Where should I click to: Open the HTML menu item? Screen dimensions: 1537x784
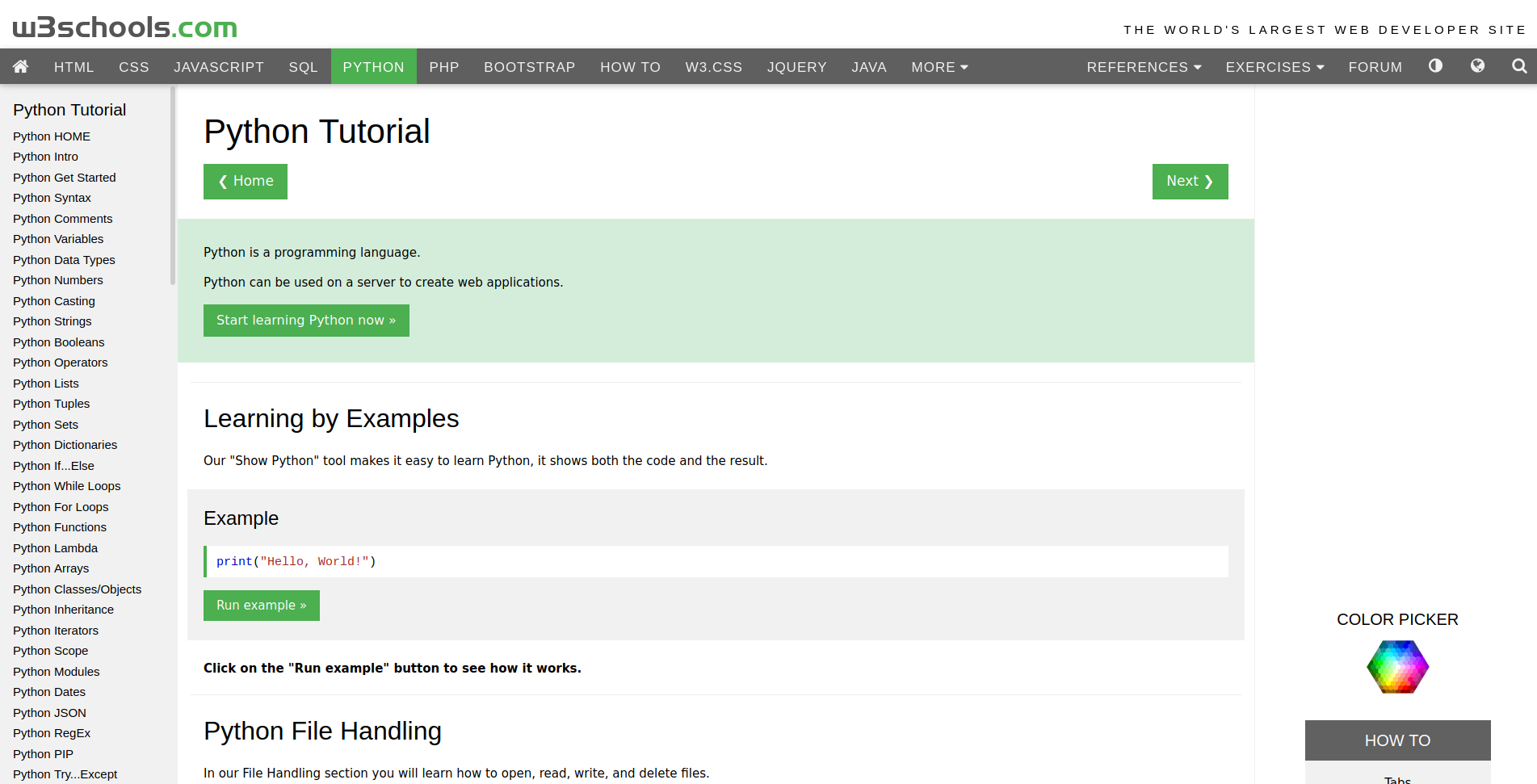click(x=74, y=67)
